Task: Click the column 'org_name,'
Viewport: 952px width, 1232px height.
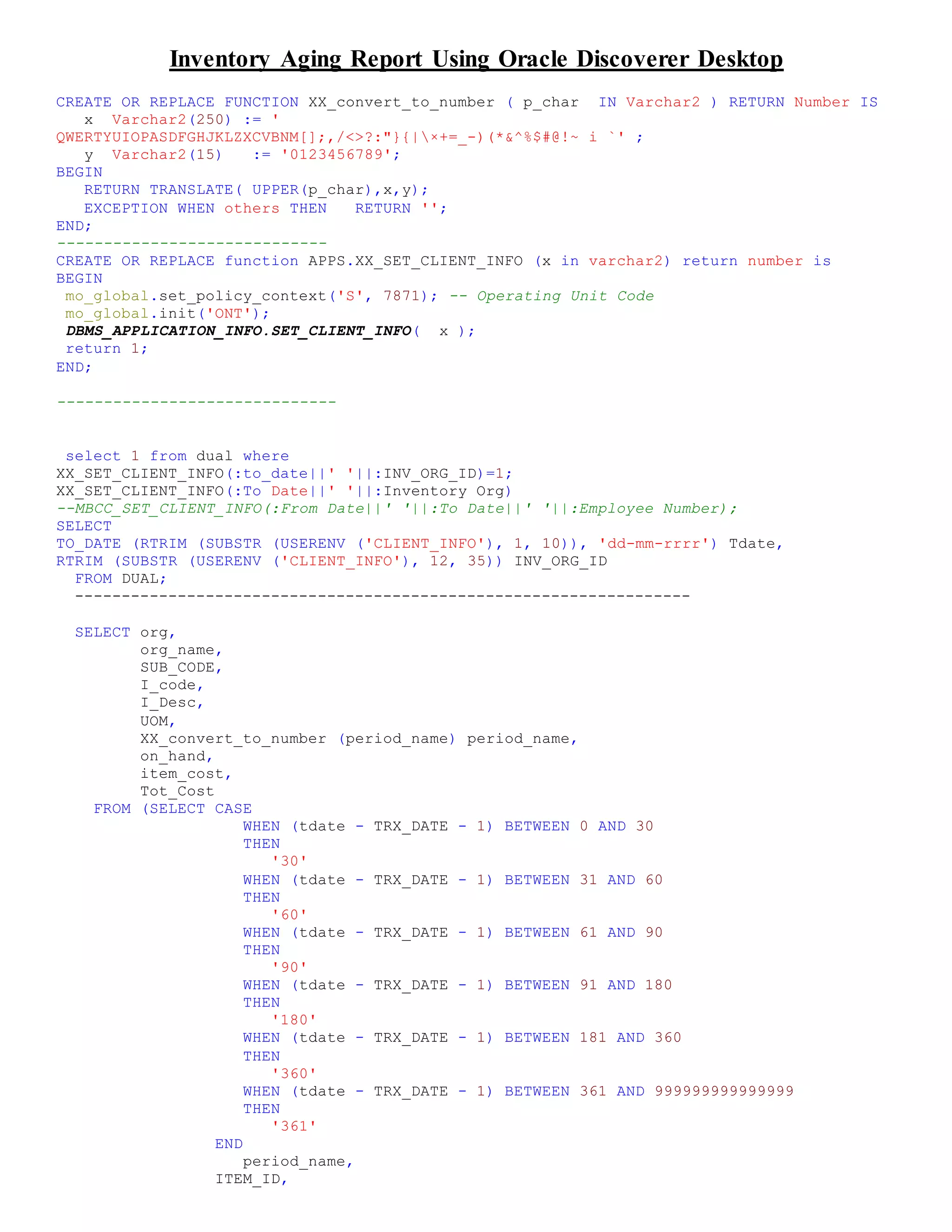Action: 182,650
